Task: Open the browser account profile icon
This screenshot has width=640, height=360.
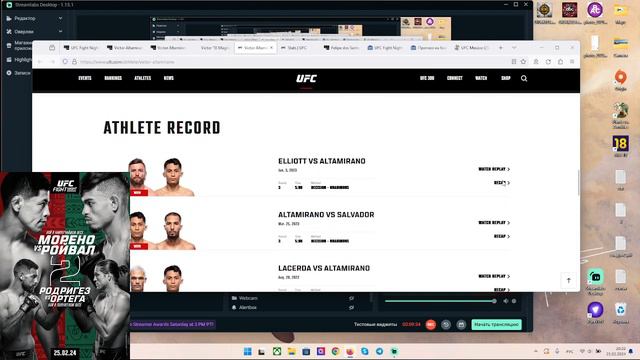Action: coord(536,62)
